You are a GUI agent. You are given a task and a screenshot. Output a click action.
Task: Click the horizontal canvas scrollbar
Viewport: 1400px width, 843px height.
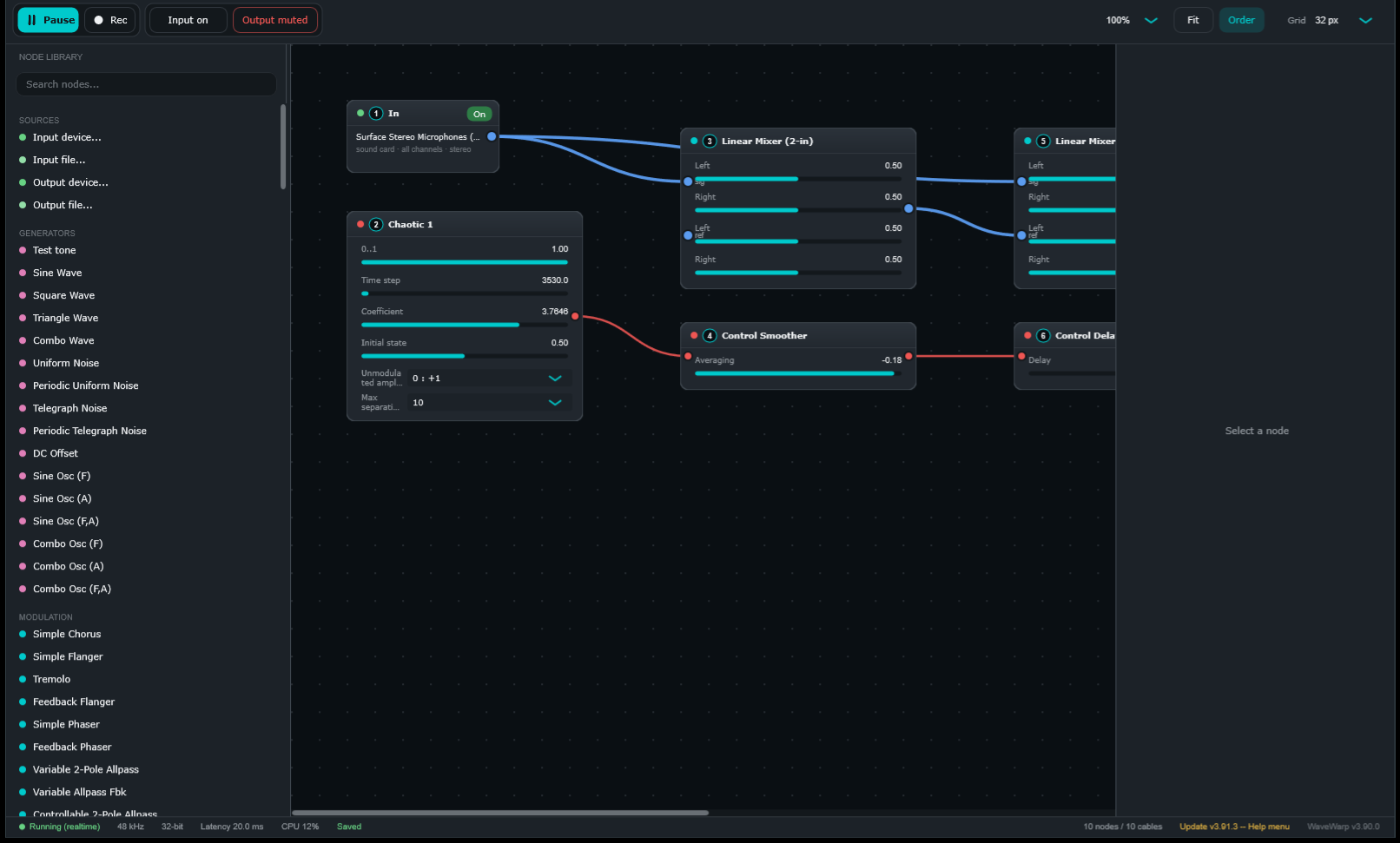(x=500, y=813)
